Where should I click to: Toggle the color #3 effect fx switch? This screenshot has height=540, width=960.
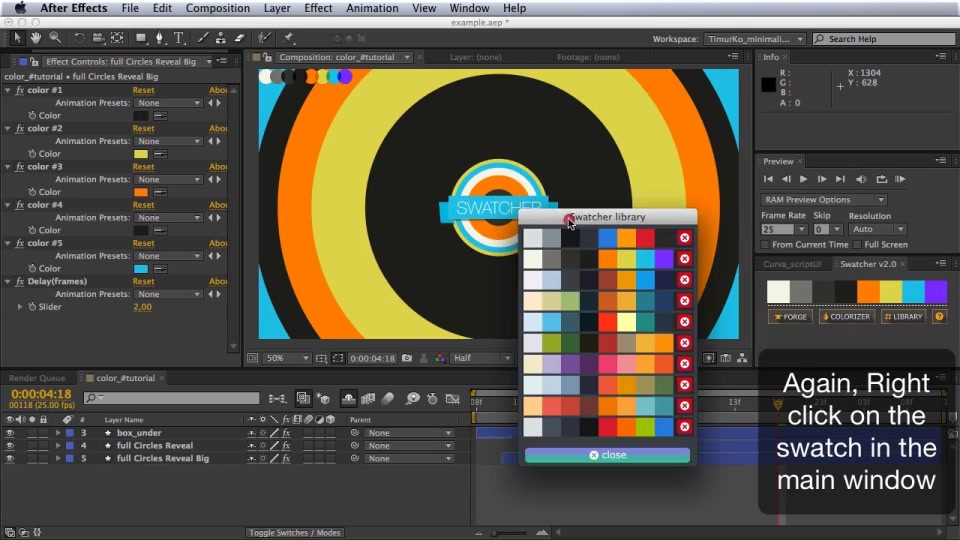coord(20,167)
